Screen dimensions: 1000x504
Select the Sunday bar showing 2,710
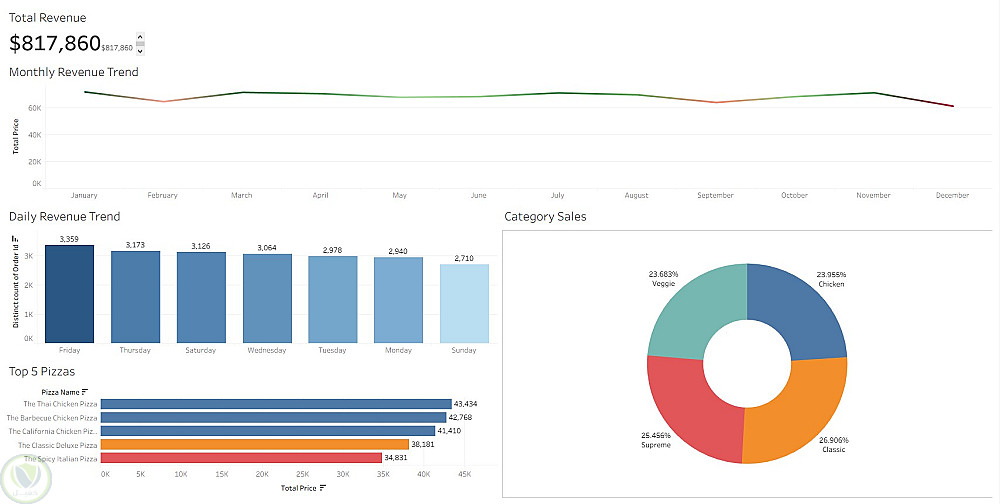(x=464, y=304)
